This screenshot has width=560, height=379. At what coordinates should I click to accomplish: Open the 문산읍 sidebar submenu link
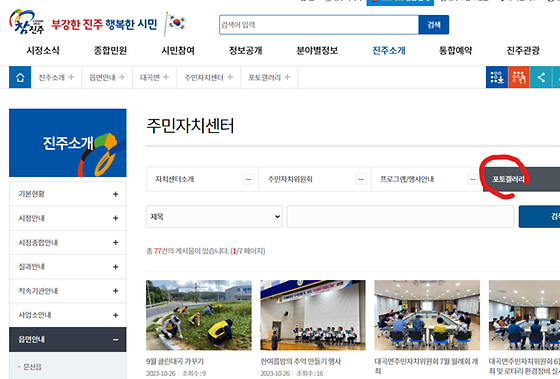pyautogui.click(x=32, y=367)
